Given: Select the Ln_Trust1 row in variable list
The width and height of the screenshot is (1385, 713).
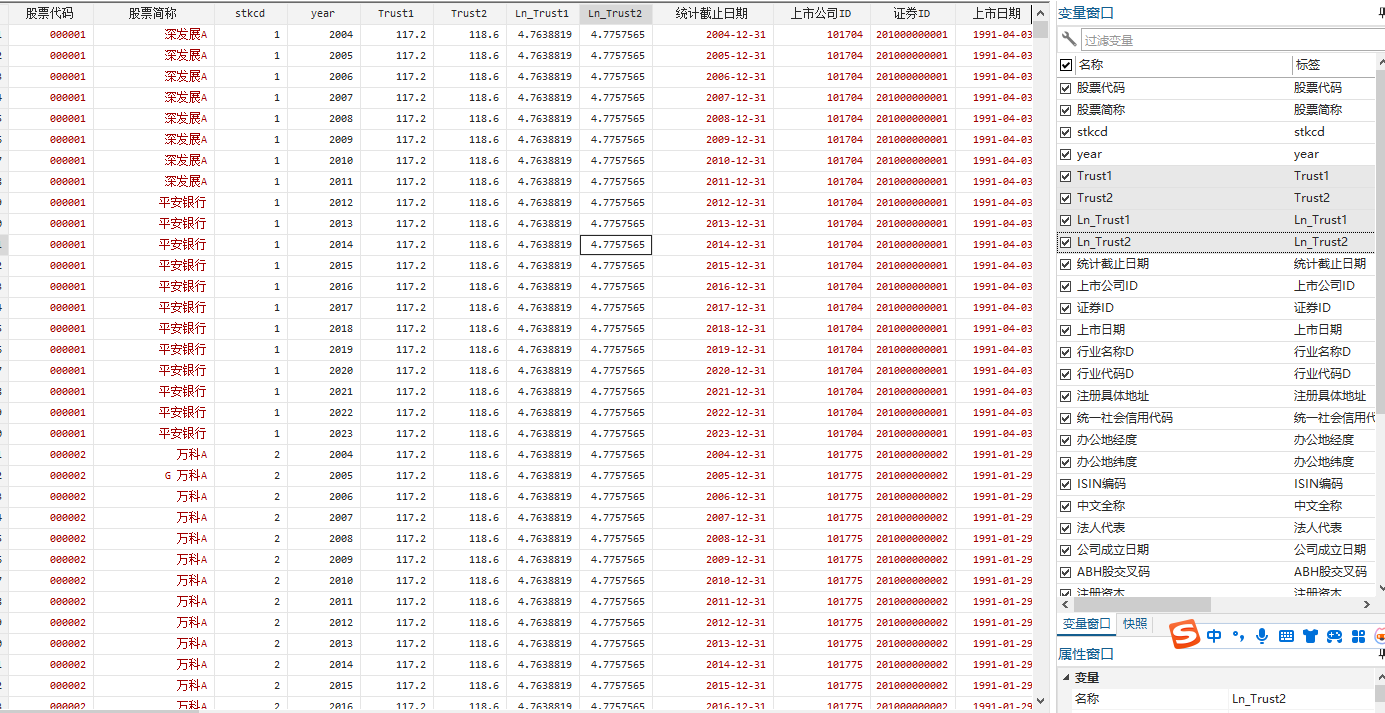Looking at the screenshot, I should 1216,220.
